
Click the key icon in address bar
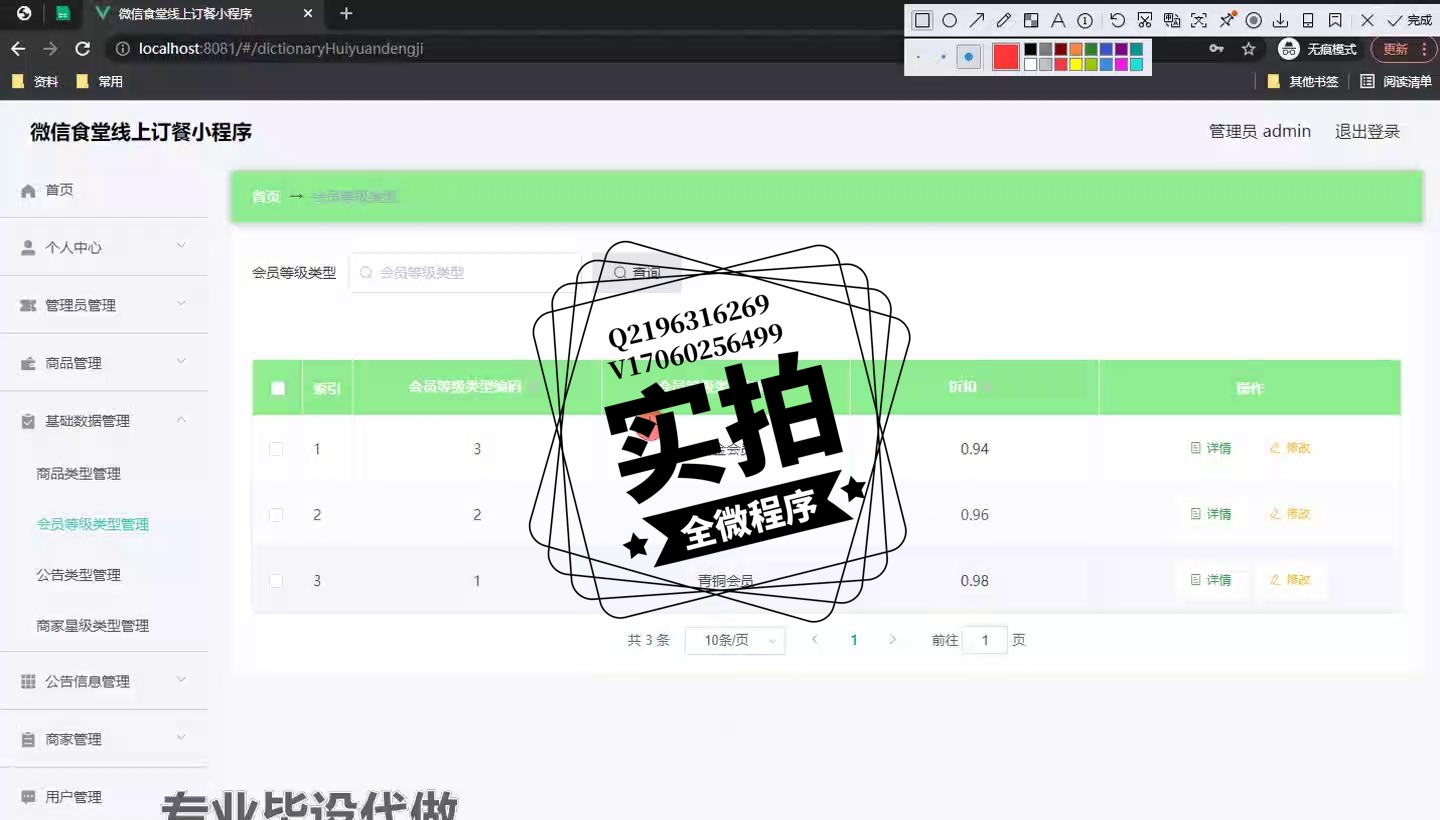pyautogui.click(x=1216, y=49)
